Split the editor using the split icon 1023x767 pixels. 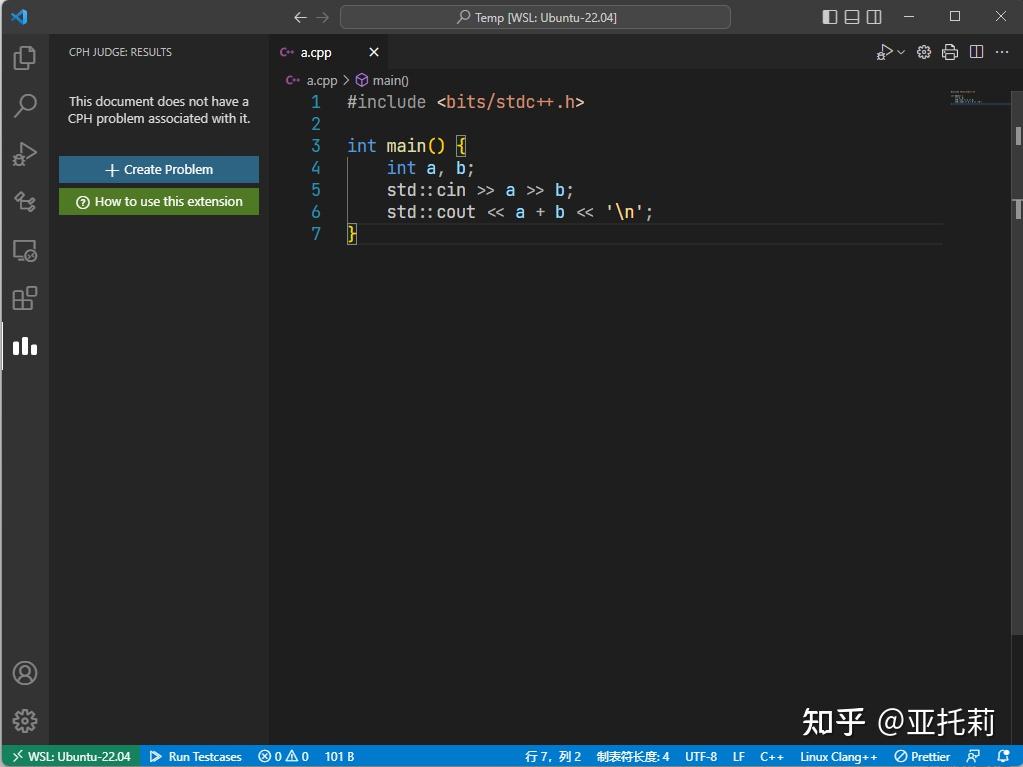point(975,52)
